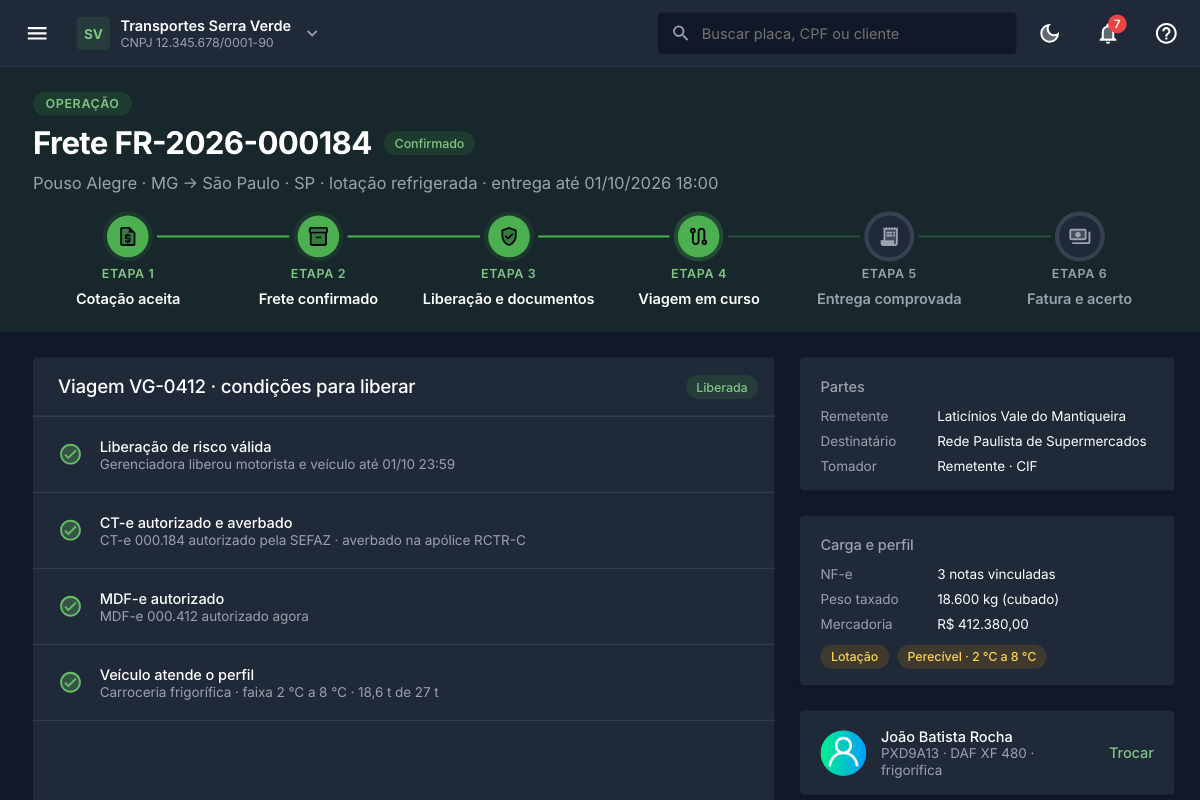Open the hamburger navigation menu

[37, 33]
